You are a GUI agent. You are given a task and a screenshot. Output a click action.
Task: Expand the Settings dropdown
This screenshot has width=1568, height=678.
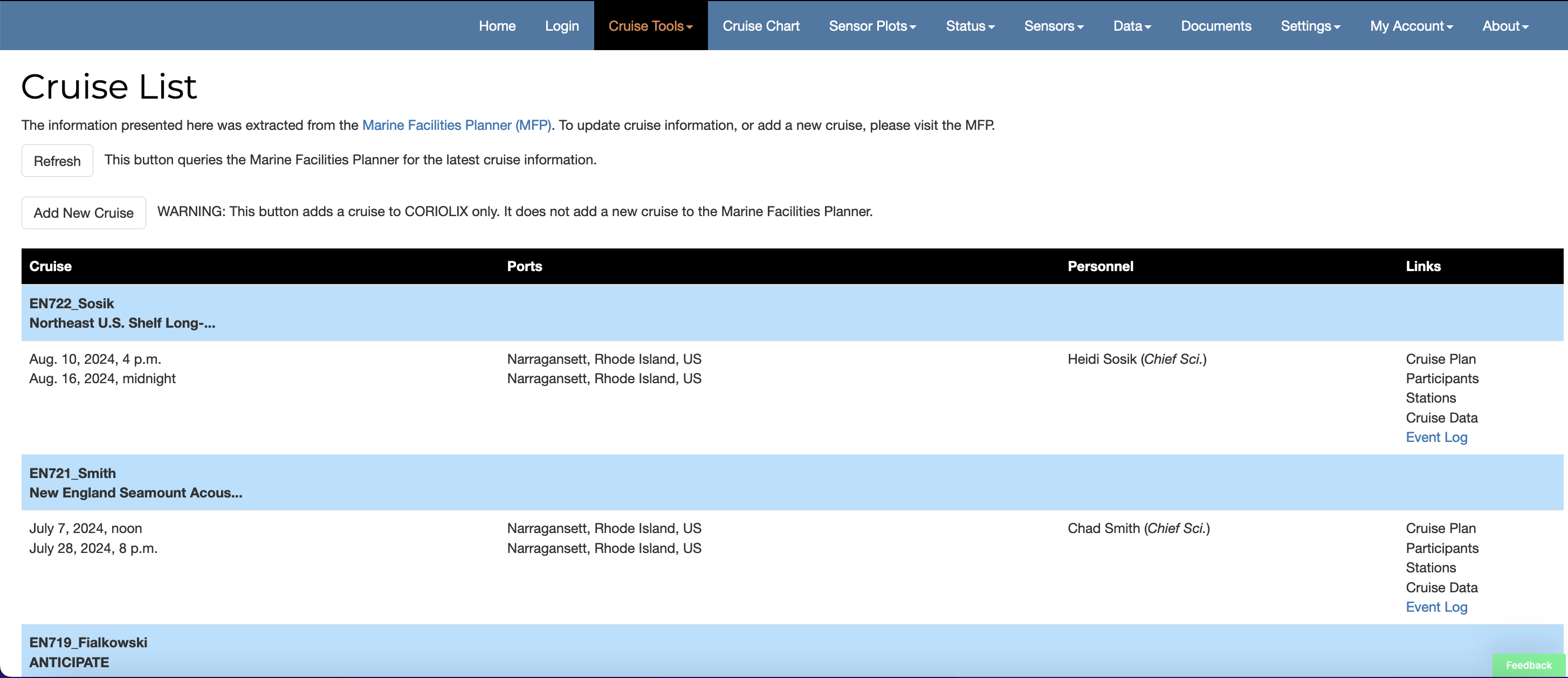click(x=1310, y=25)
